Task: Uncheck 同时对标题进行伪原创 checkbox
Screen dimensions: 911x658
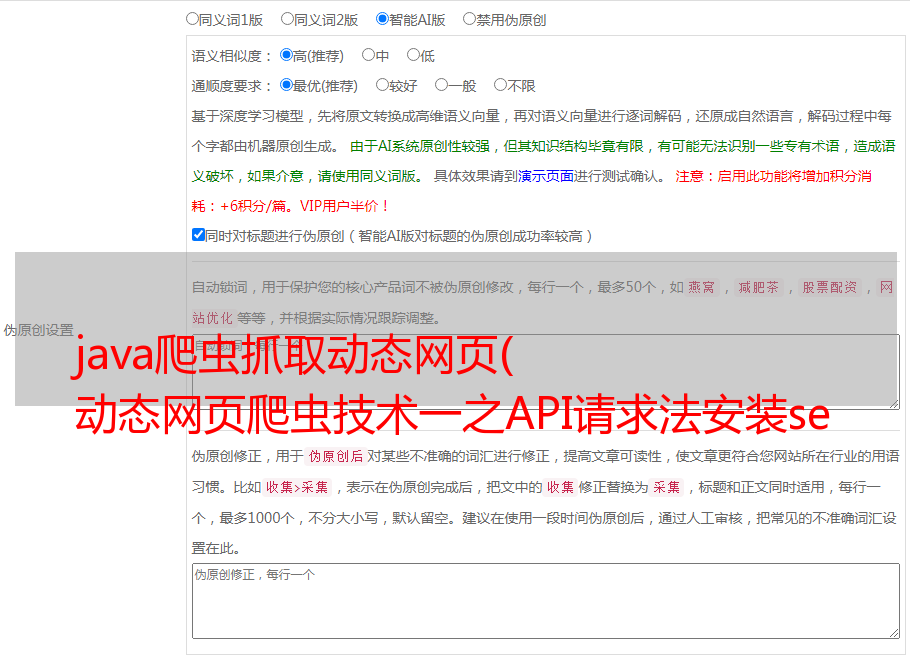Action: (198, 235)
